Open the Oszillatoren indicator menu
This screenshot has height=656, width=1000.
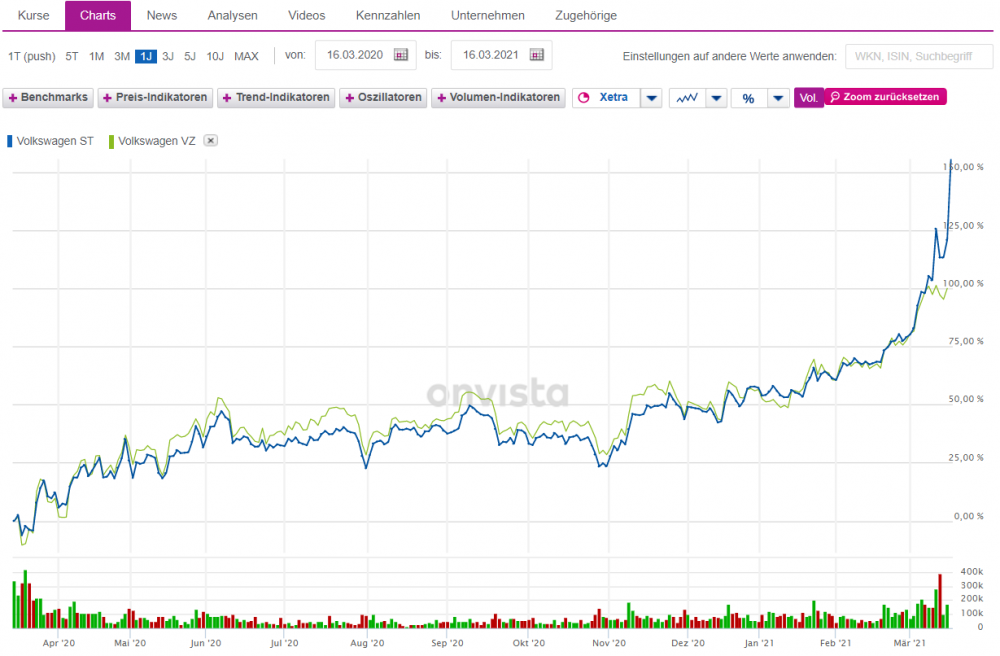coord(384,98)
